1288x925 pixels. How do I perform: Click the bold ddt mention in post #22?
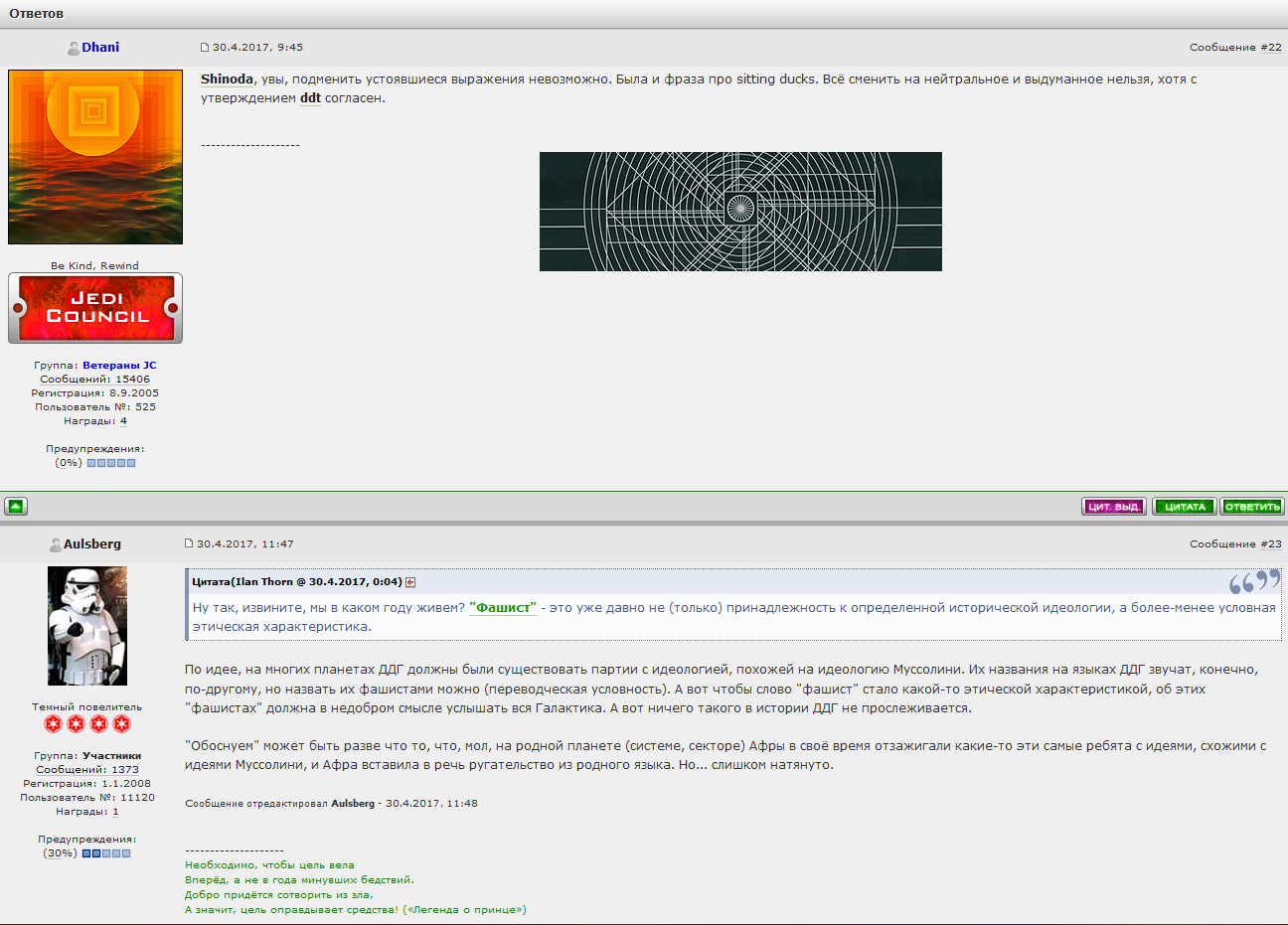310,98
